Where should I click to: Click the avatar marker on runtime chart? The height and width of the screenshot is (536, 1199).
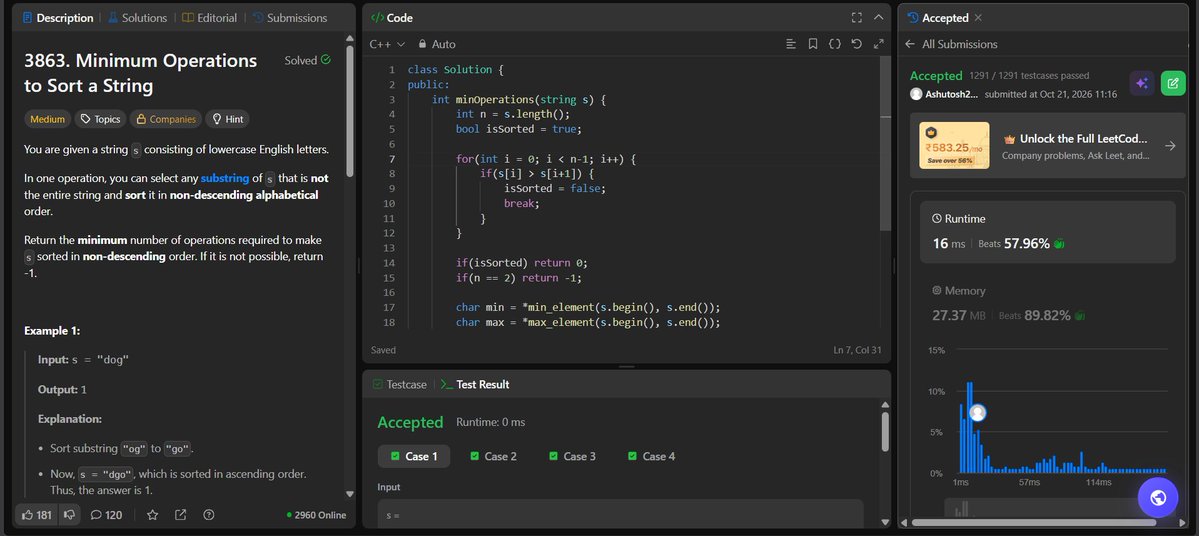tap(977, 413)
